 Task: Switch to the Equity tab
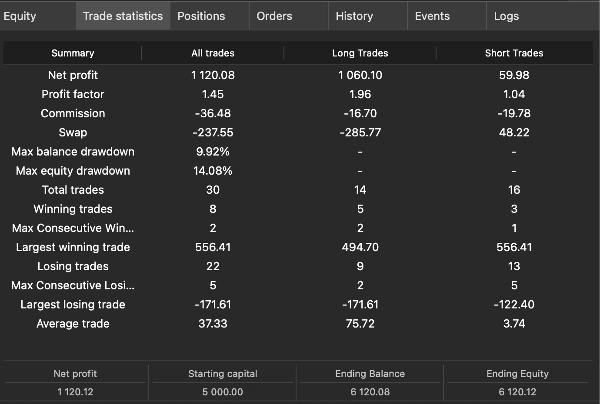[x=20, y=16]
